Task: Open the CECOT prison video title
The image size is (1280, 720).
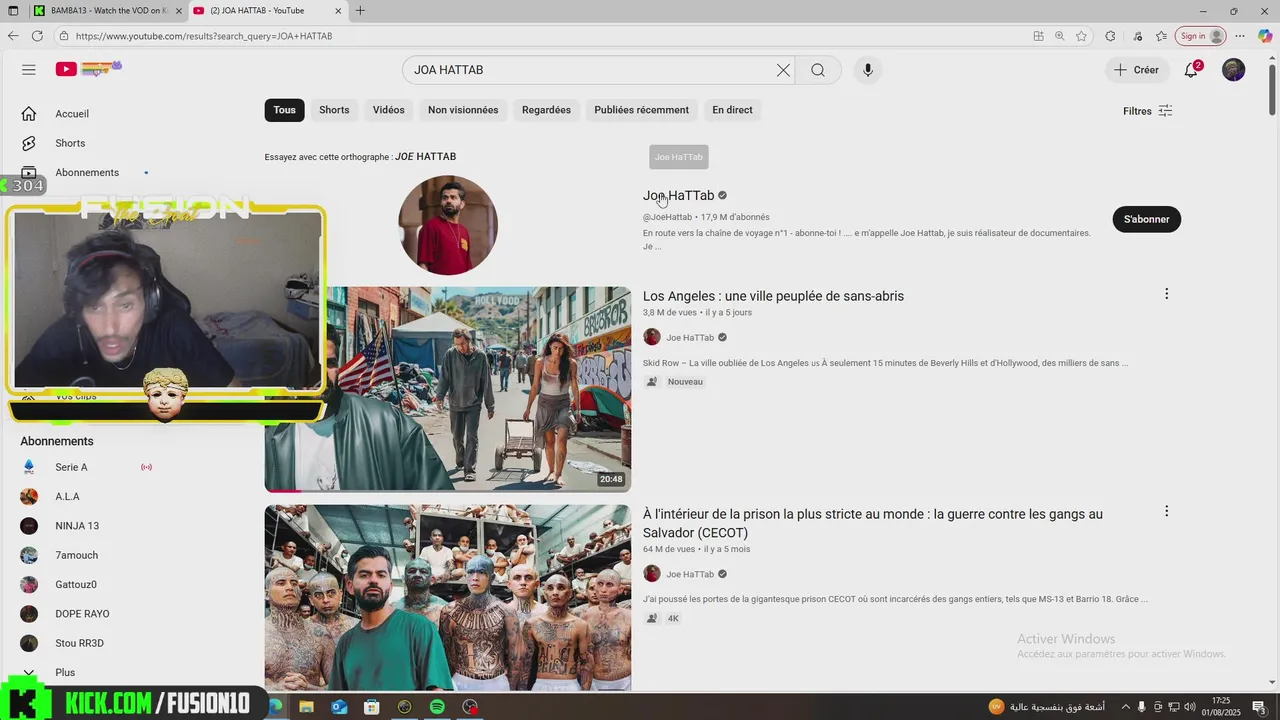Action: tap(873, 523)
